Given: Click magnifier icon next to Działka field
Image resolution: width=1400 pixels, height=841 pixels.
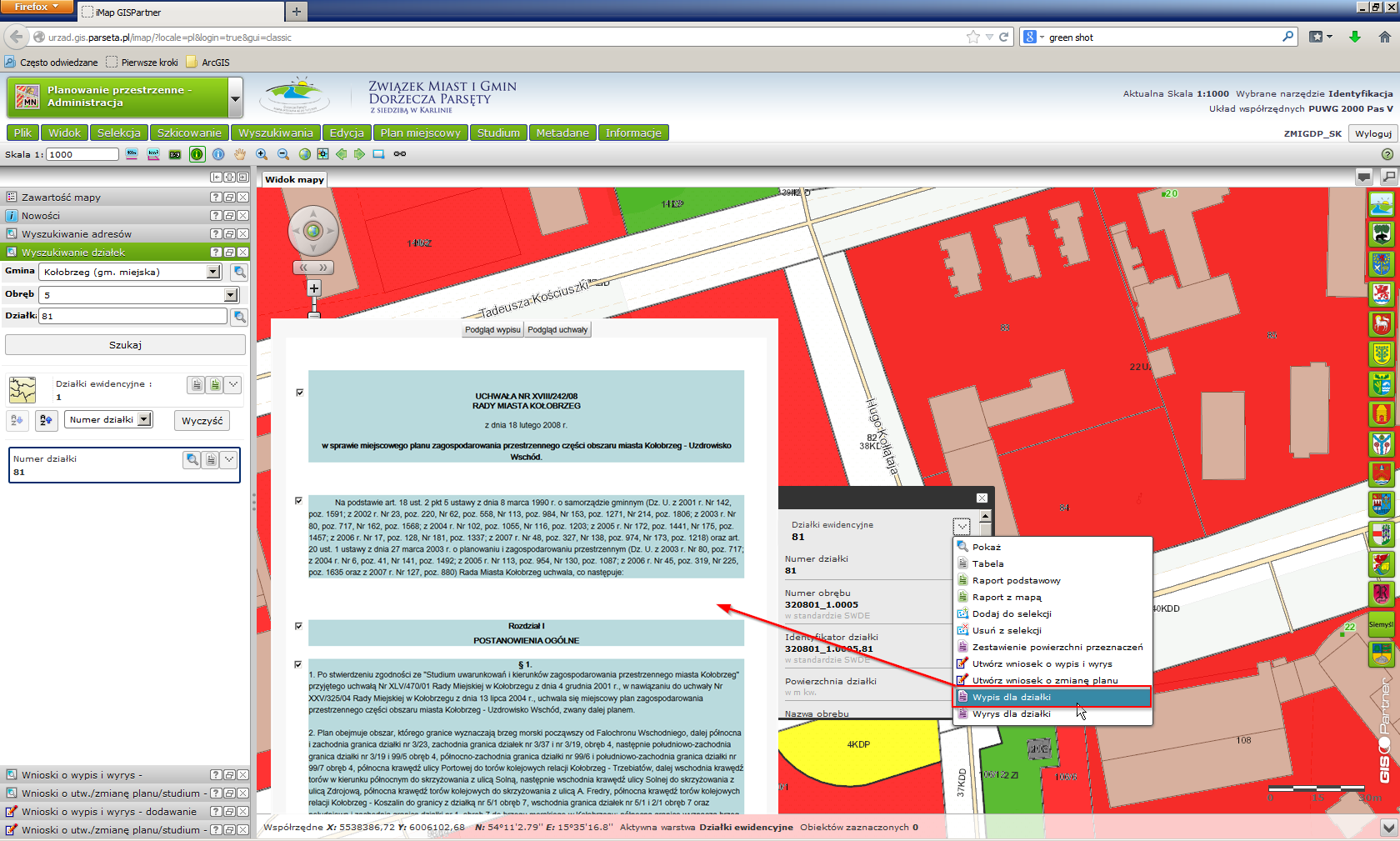Looking at the screenshot, I should coord(239,317).
